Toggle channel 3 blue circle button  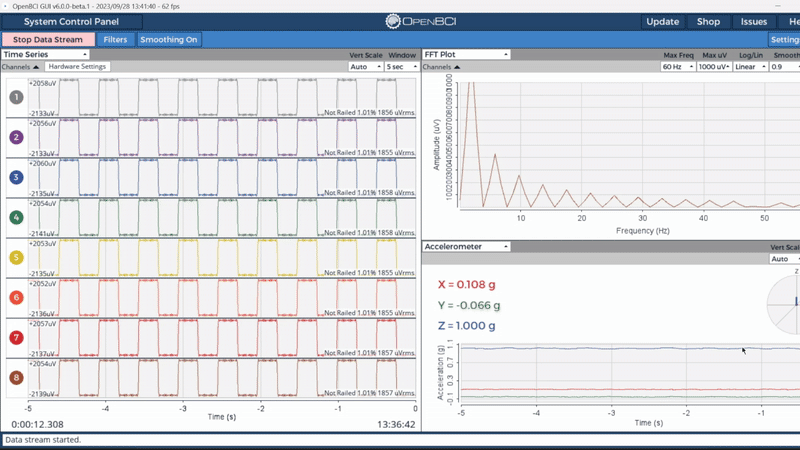(x=16, y=177)
